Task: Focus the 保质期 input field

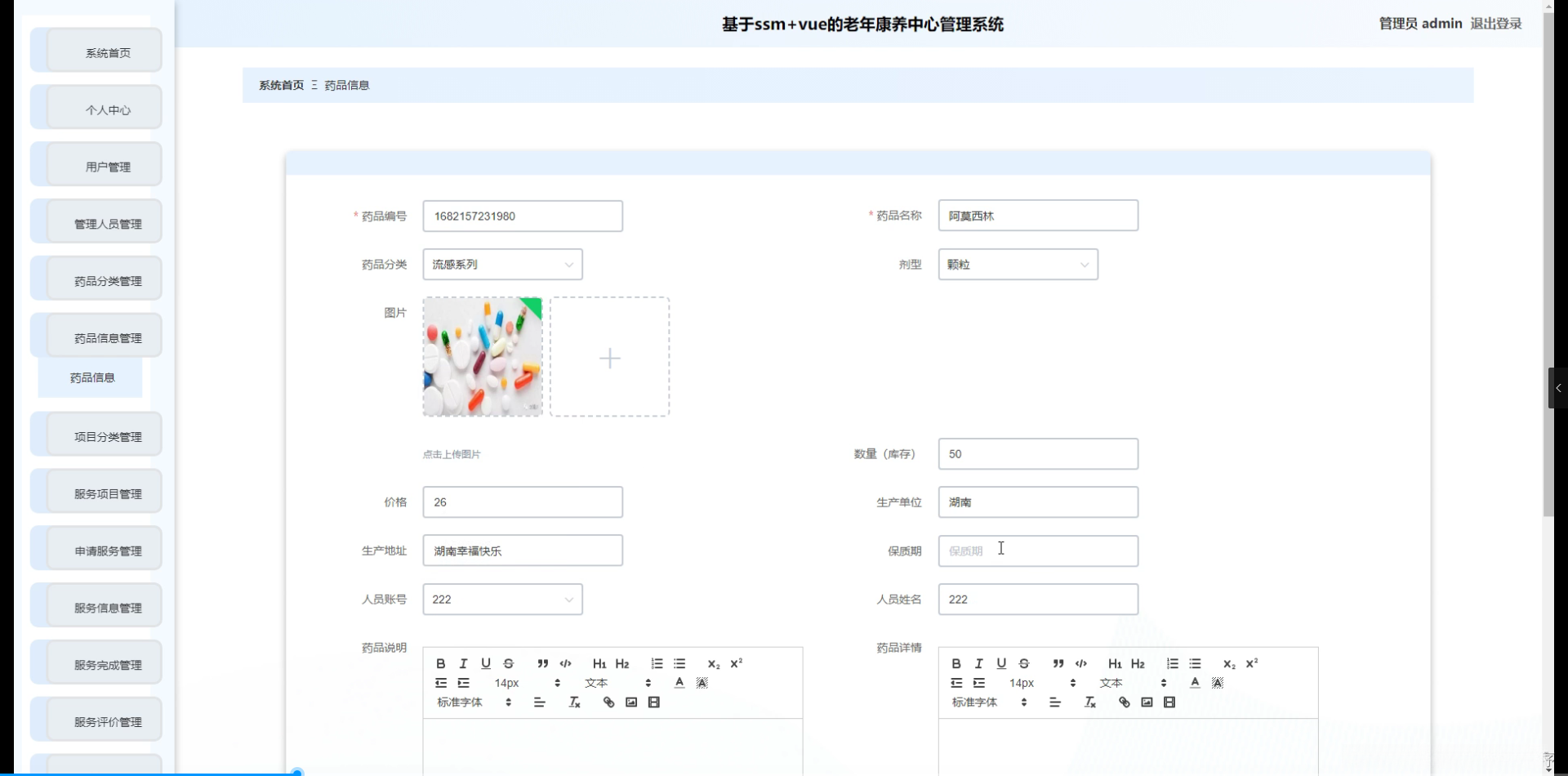Action: pos(1038,551)
